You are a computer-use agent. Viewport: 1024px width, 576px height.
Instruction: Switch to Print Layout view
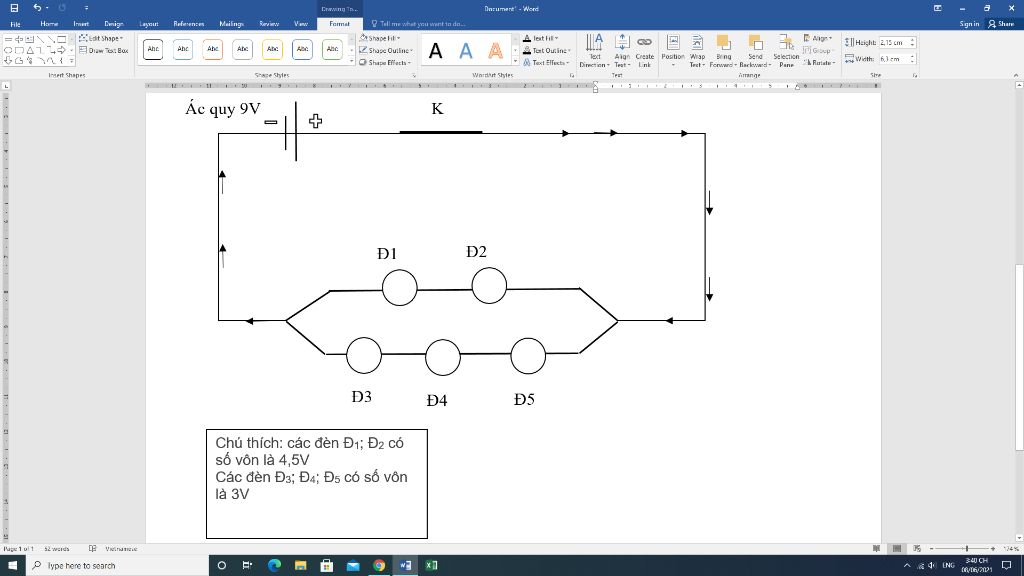pos(897,549)
